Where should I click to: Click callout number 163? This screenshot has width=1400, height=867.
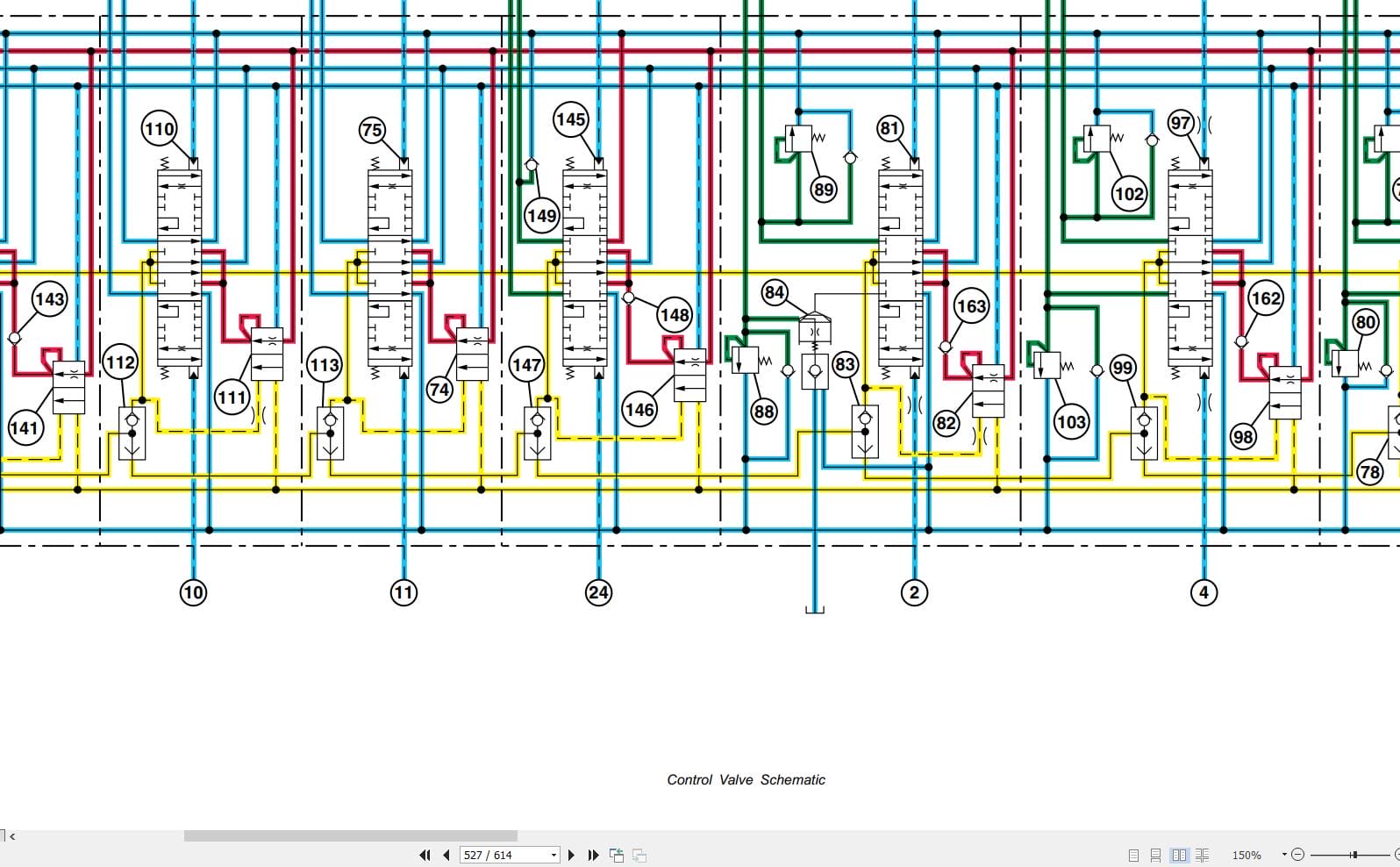point(971,306)
